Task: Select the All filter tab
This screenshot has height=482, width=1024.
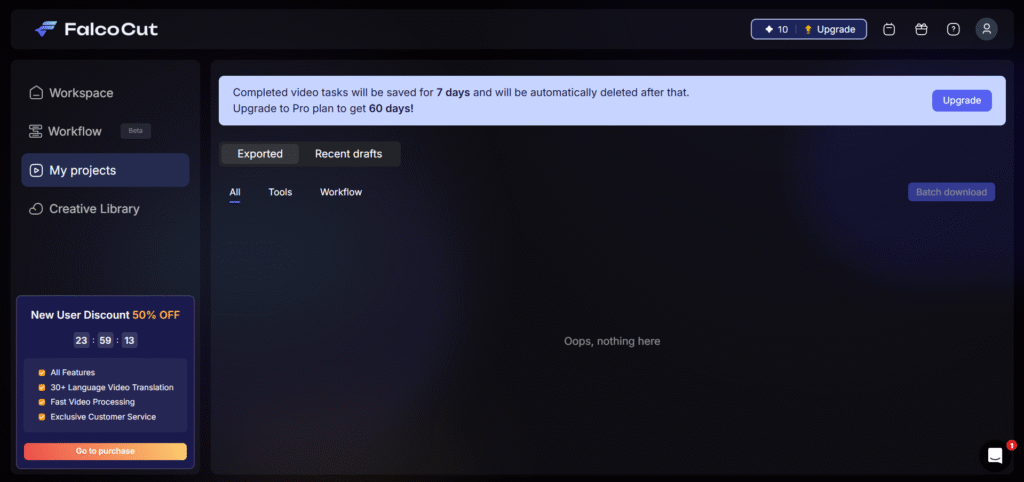Action: 235,192
